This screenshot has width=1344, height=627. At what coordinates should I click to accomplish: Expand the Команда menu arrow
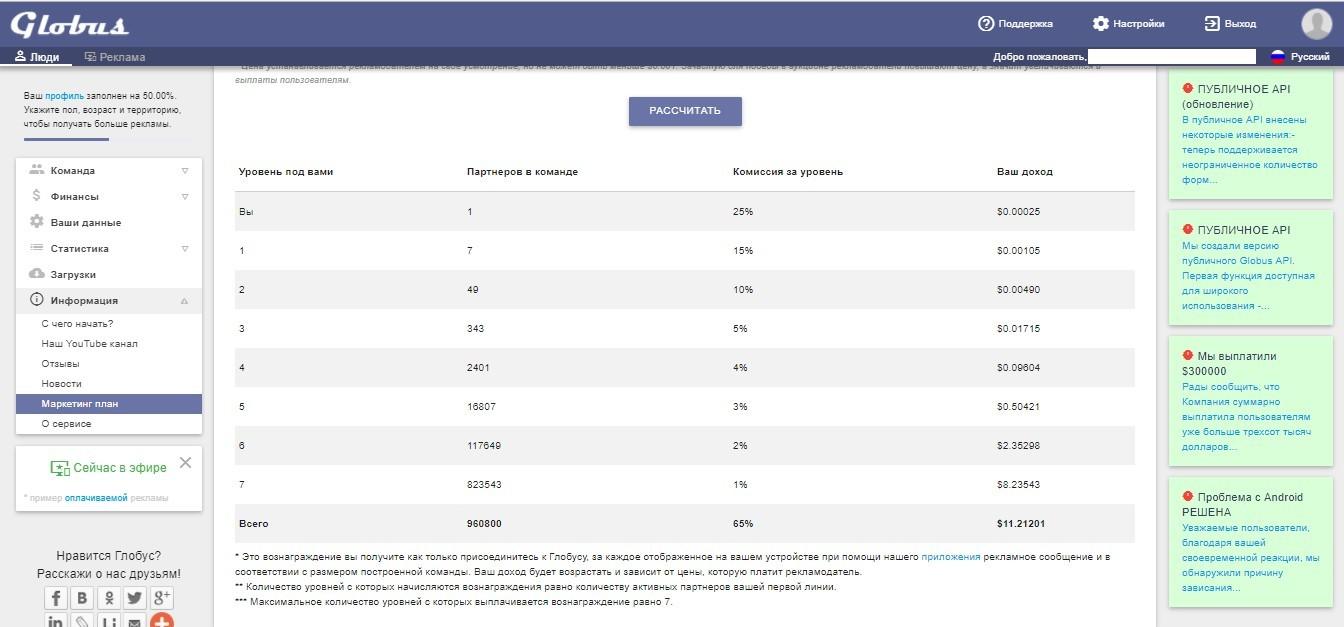[x=185, y=171]
